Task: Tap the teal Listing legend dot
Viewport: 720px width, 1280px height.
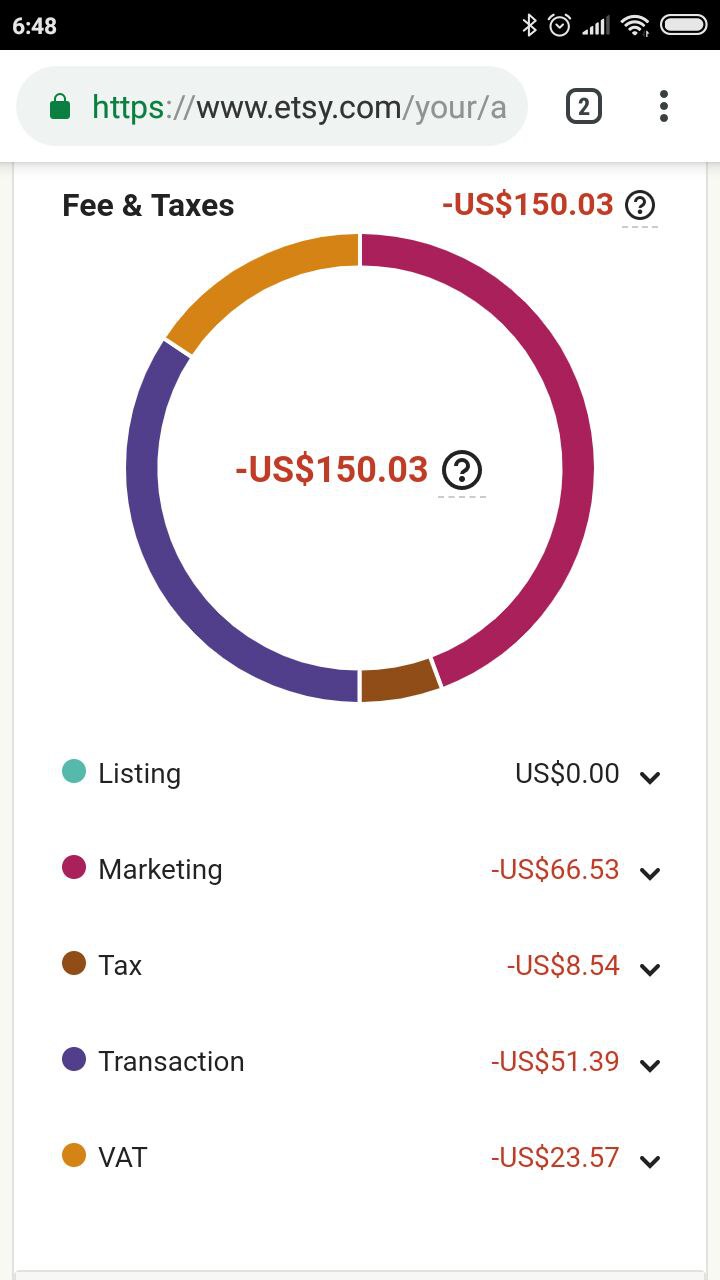Action: [74, 771]
